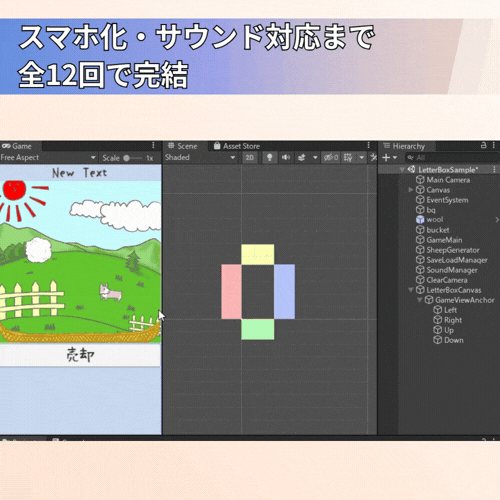Click the bucket cube icon
Image resolution: width=500 pixels, height=500 pixels.
[x=420, y=230]
